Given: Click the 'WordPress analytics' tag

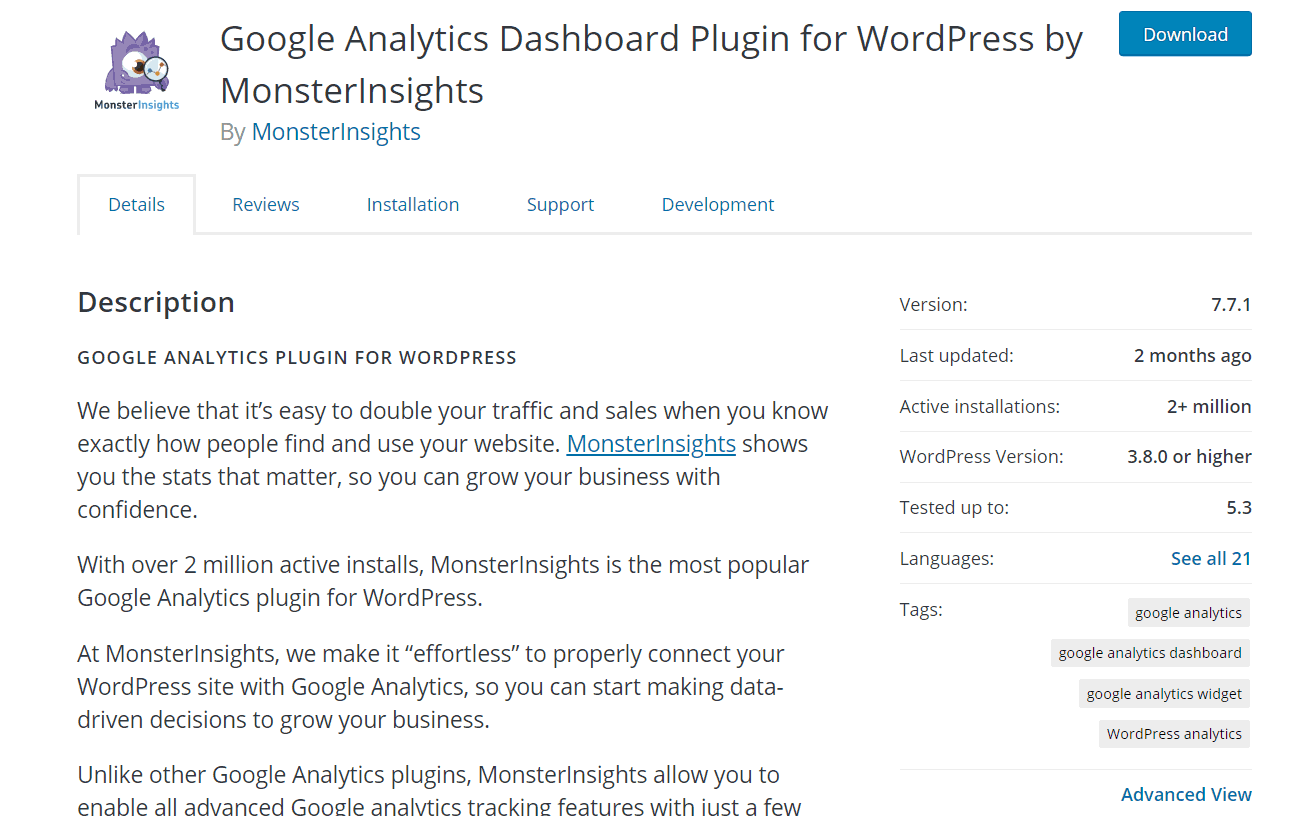Looking at the screenshot, I should click(x=1174, y=734).
